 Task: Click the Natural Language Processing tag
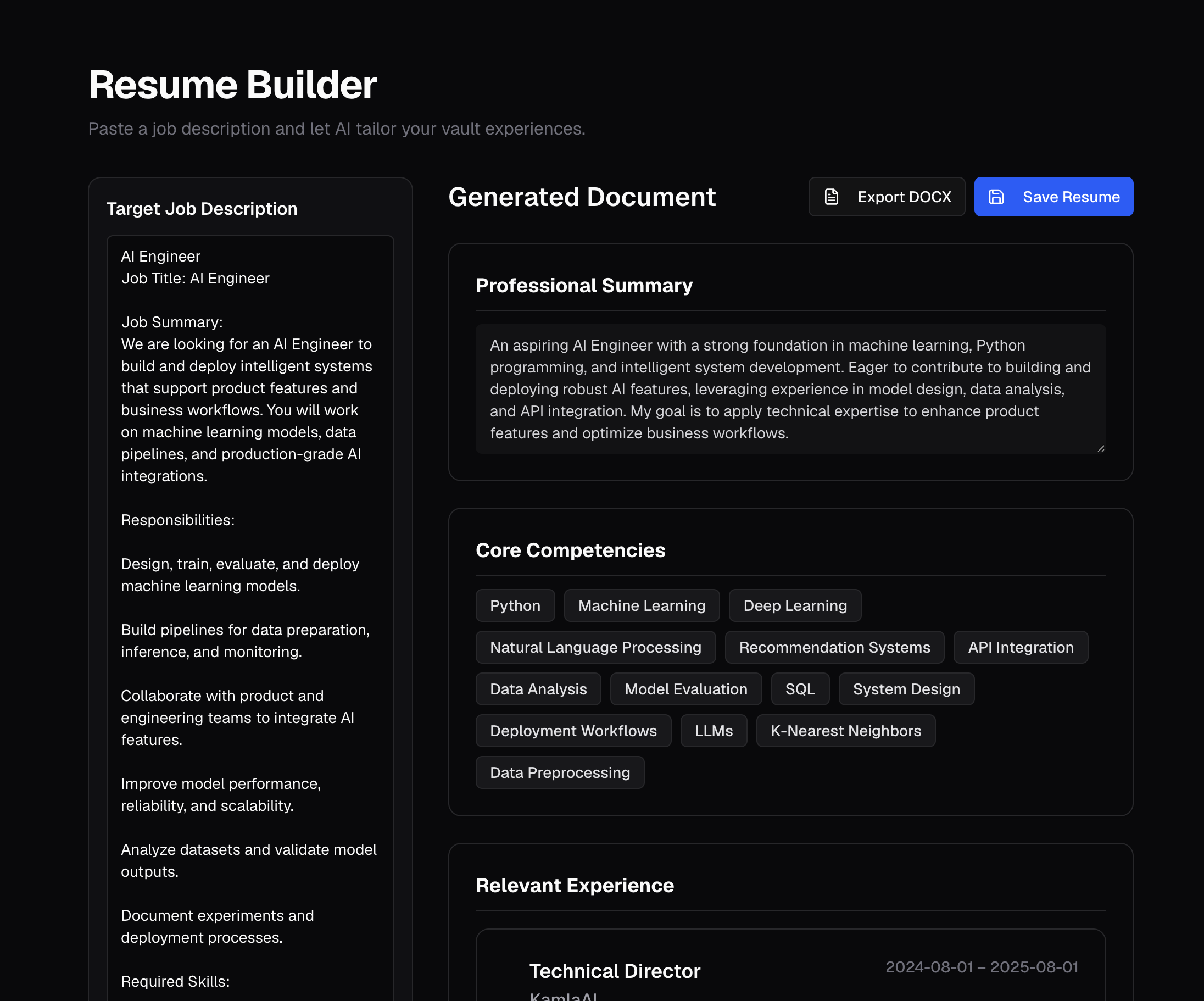click(595, 647)
